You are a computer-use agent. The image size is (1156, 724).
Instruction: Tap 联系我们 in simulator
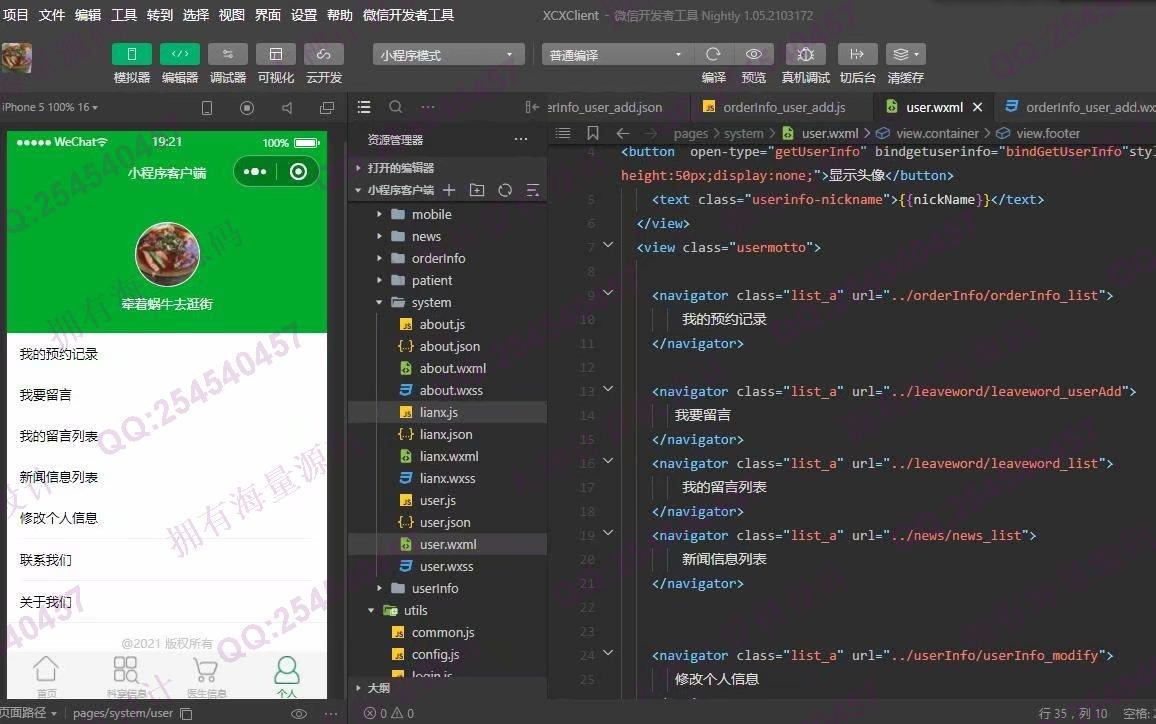point(46,560)
